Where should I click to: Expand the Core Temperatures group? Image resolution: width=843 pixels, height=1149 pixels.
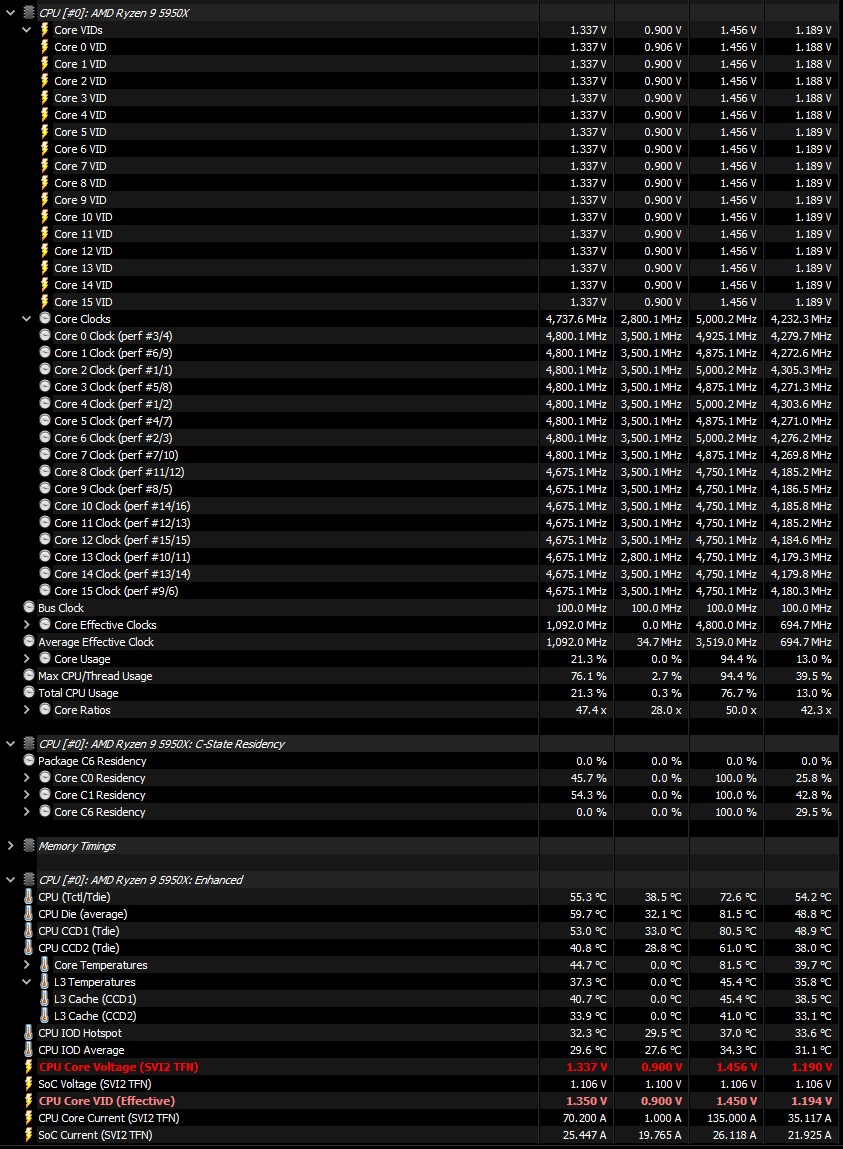[x=26, y=965]
